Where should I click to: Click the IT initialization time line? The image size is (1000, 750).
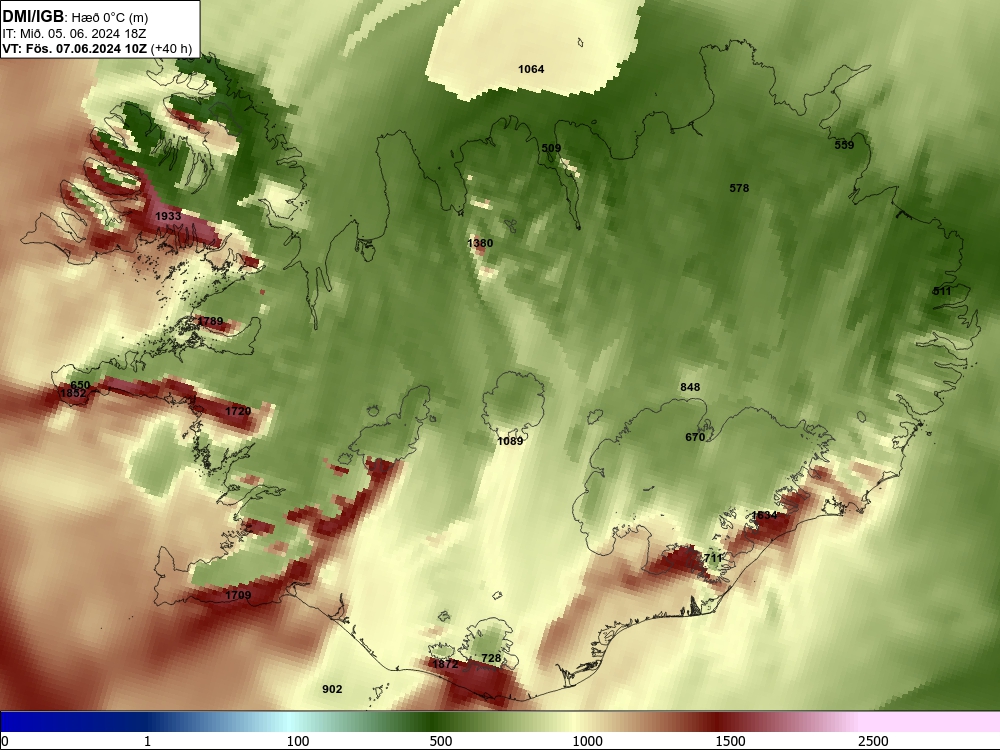(x=74, y=34)
